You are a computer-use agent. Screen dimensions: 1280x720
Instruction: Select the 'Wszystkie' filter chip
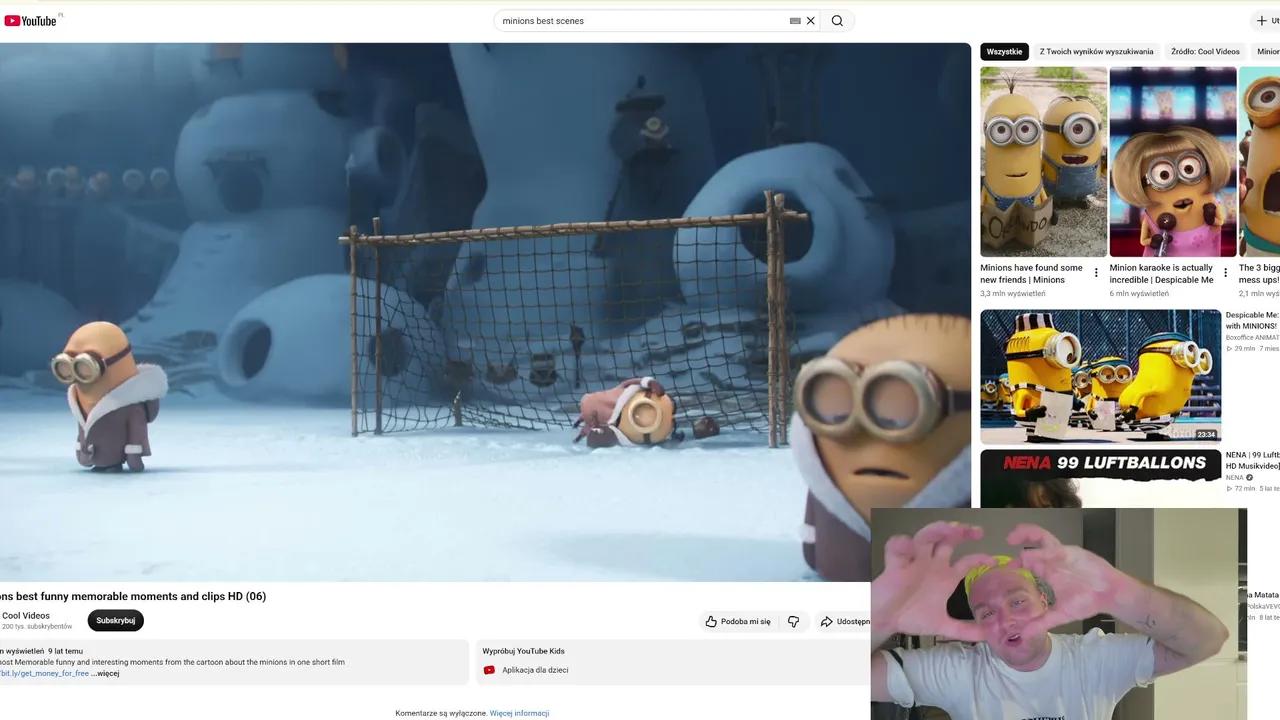point(1004,52)
